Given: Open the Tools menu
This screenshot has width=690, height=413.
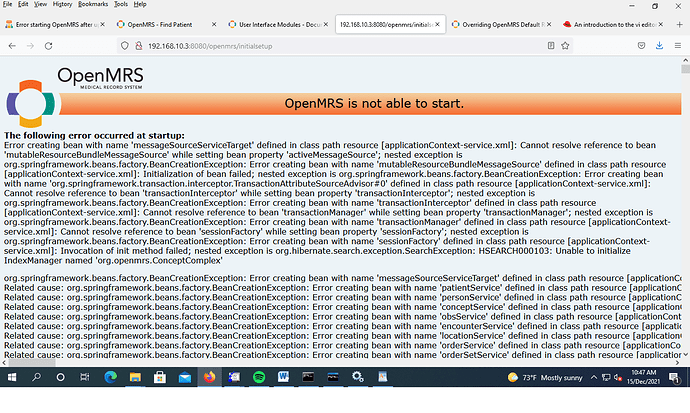Looking at the screenshot, I should (121, 4).
